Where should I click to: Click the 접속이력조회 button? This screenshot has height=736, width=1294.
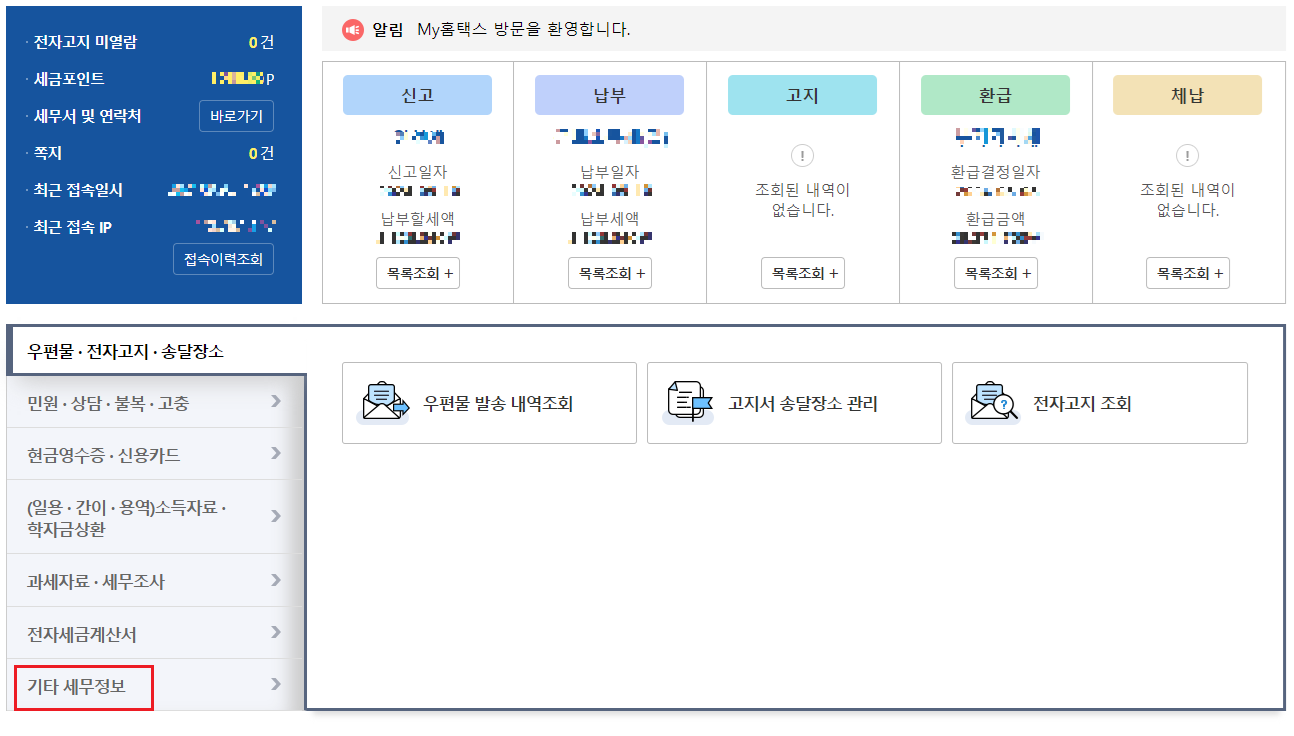223,259
